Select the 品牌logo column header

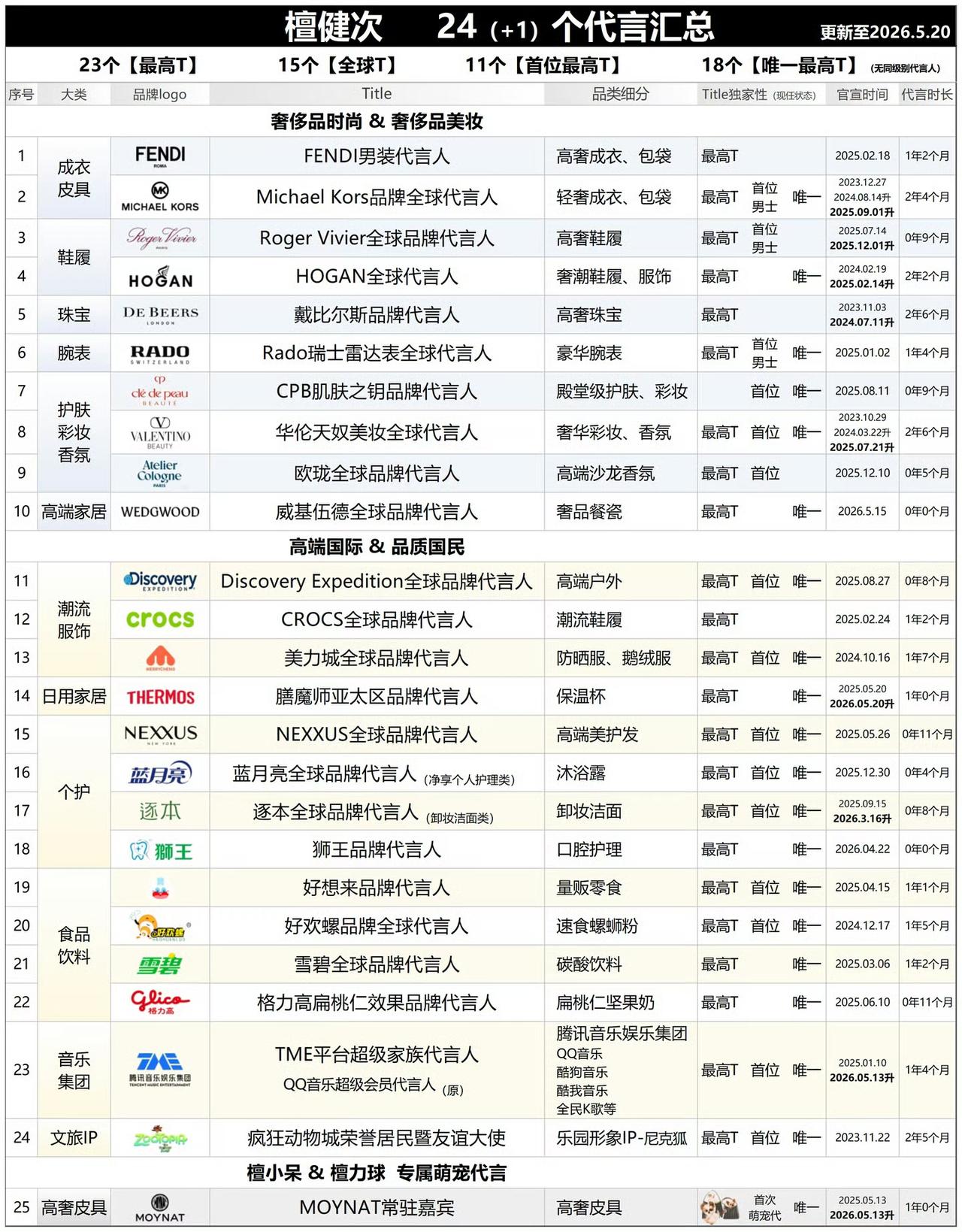pyautogui.click(x=160, y=95)
